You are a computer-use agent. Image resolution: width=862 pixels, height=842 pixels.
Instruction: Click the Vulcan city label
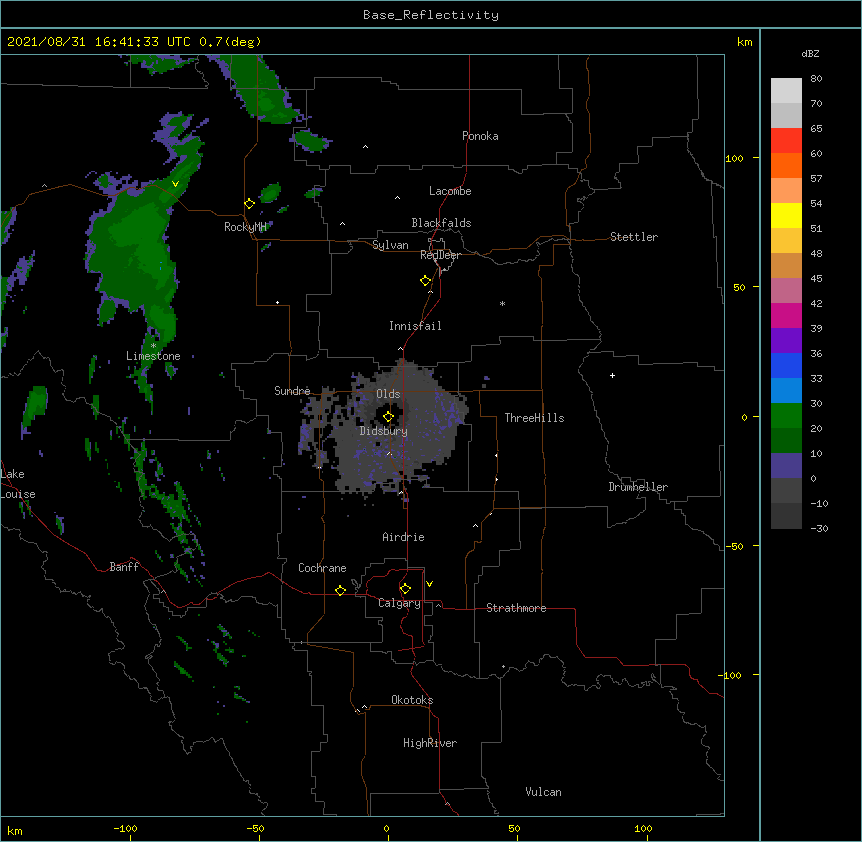click(543, 792)
